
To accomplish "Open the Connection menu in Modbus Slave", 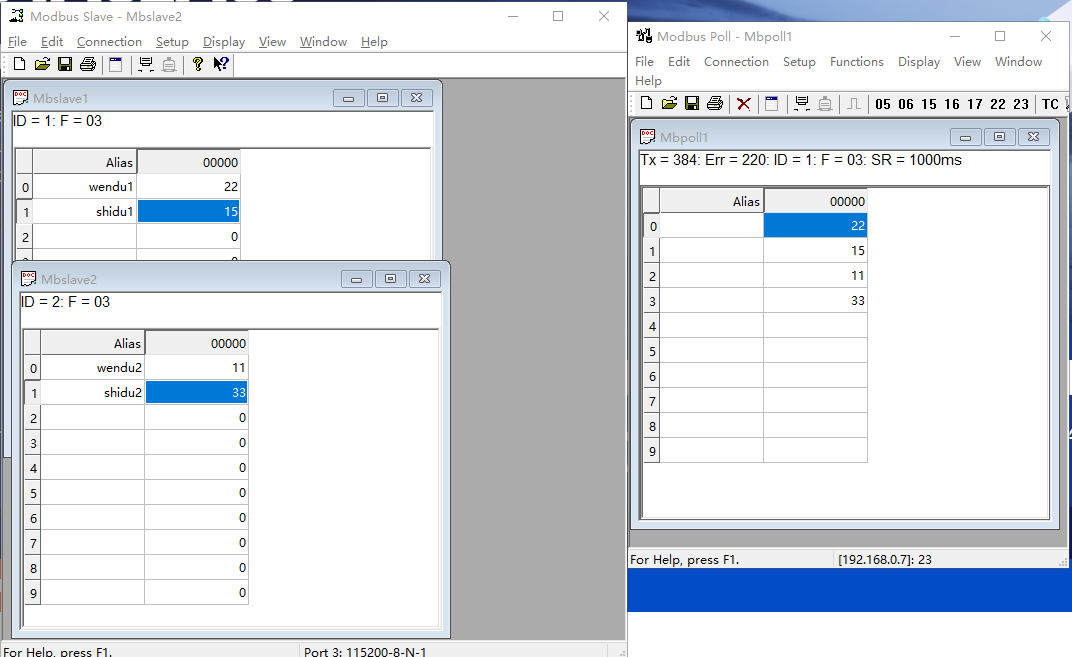I will click(x=109, y=42).
